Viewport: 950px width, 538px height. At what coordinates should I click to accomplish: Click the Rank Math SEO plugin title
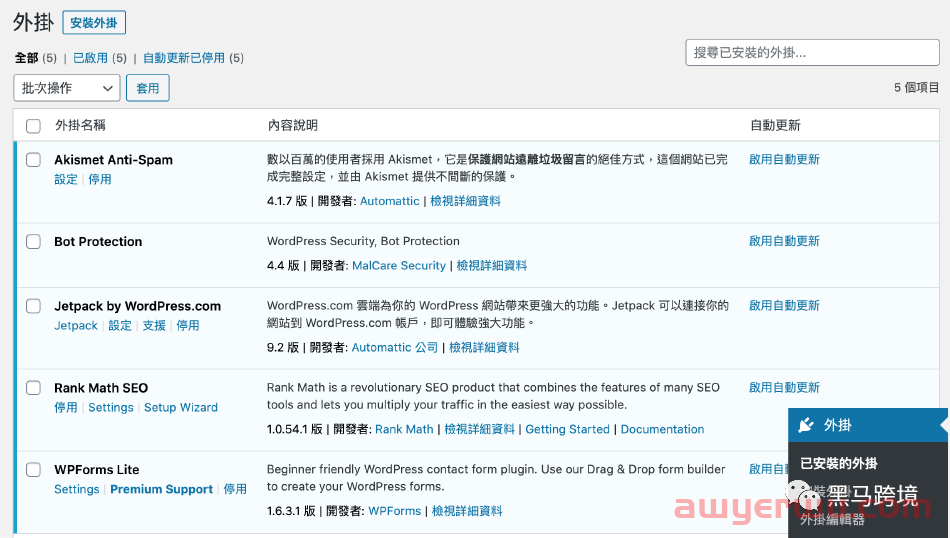coord(101,388)
